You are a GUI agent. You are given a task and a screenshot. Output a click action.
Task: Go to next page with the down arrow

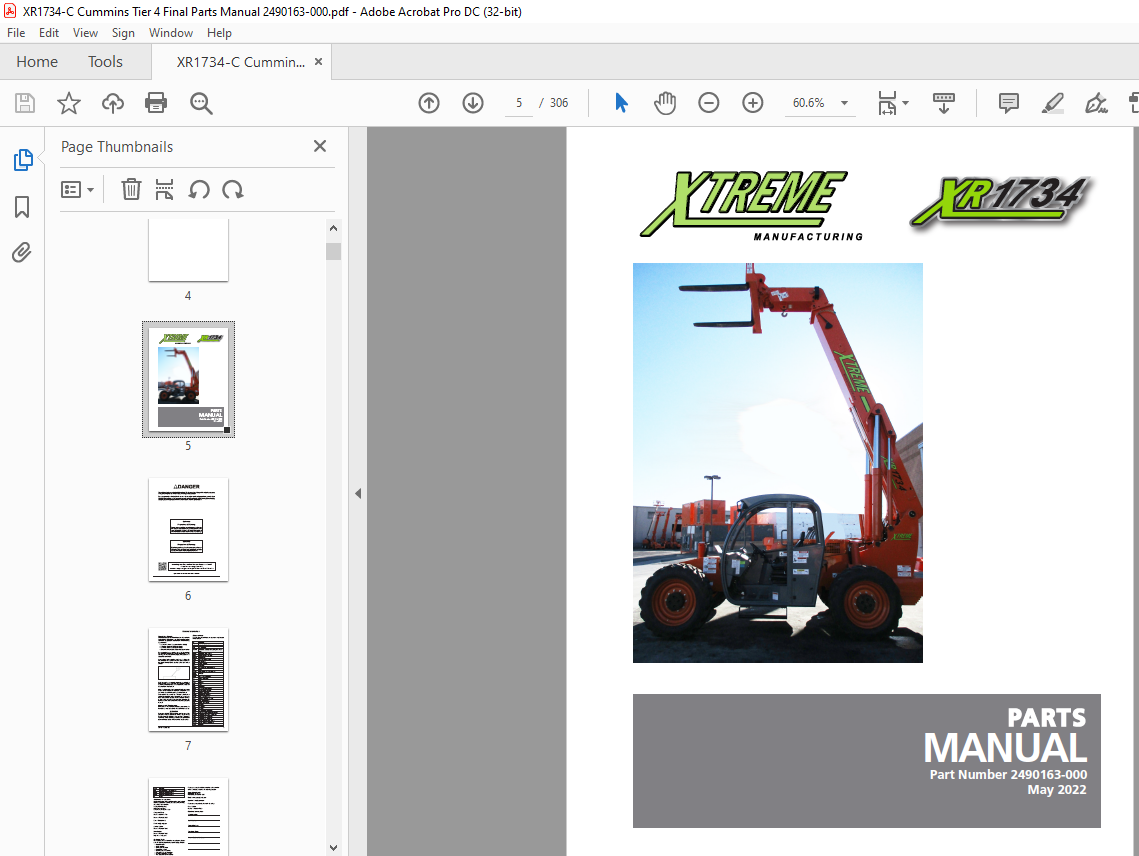pyautogui.click(x=473, y=103)
